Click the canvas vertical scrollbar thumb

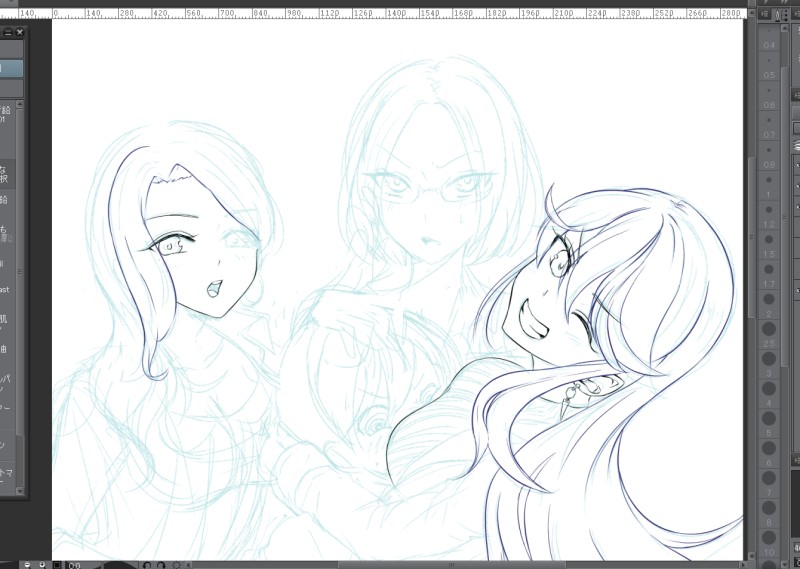[751, 237]
